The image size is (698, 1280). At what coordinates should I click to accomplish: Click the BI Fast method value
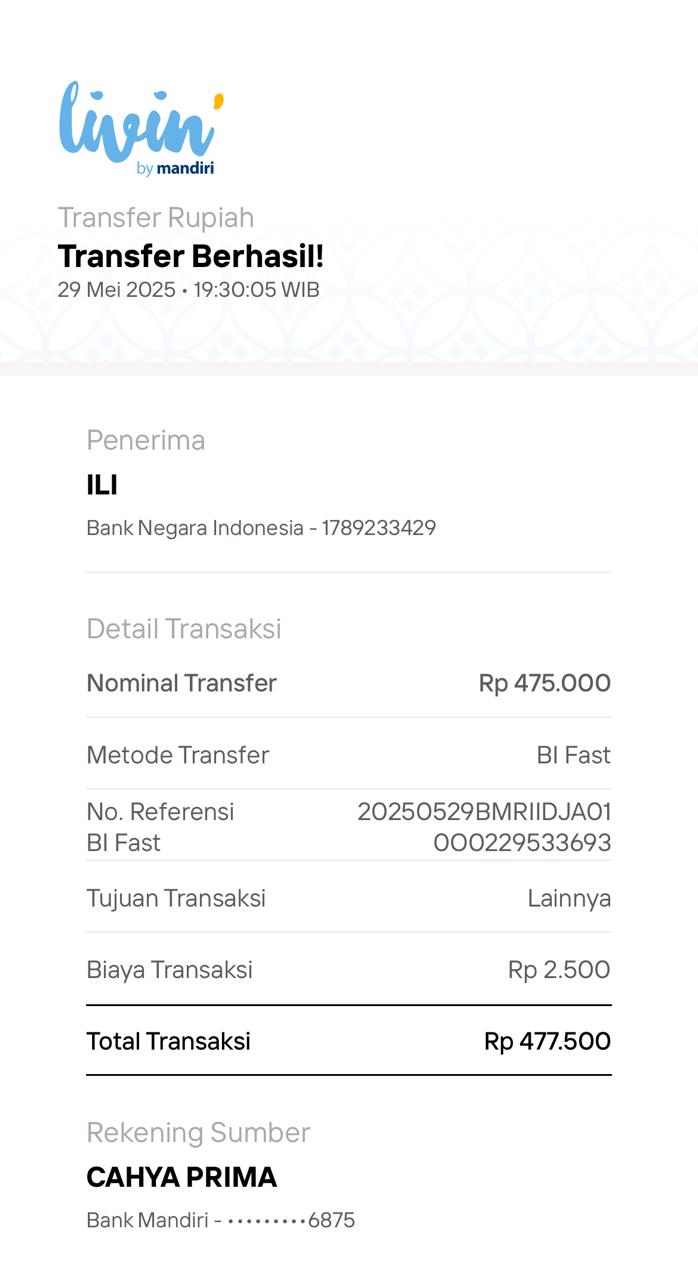tap(573, 755)
